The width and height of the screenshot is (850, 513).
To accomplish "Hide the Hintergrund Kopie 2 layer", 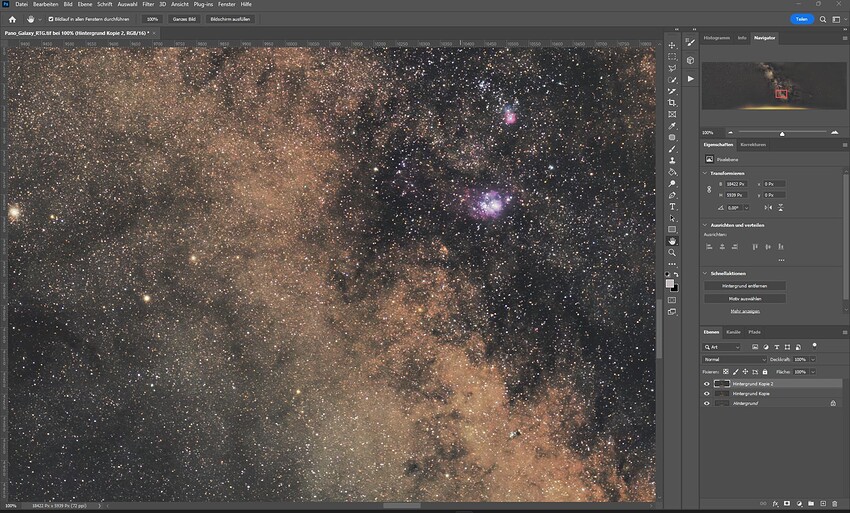I will pos(706,383).
